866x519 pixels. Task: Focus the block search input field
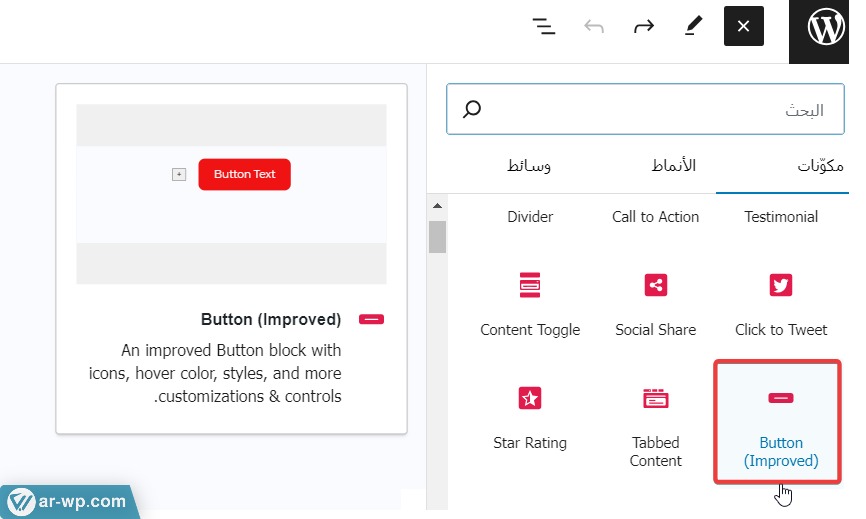point(660,110)
